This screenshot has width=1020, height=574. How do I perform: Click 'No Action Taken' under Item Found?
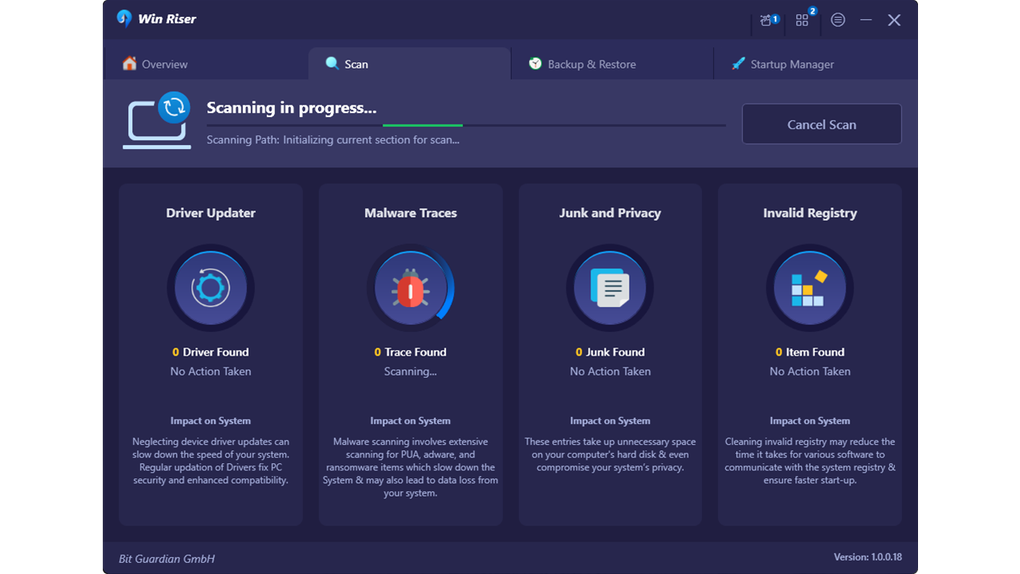click(x=810, y=372)
